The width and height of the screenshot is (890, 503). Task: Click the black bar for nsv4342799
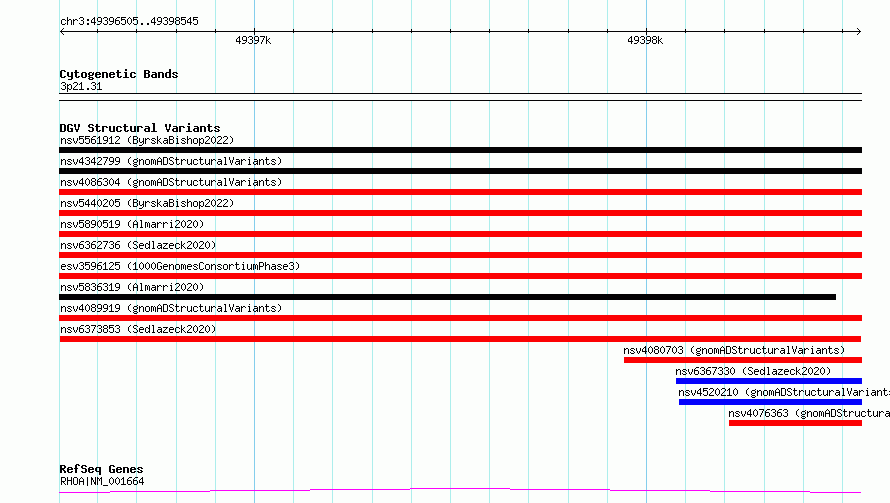click(460, 171)
